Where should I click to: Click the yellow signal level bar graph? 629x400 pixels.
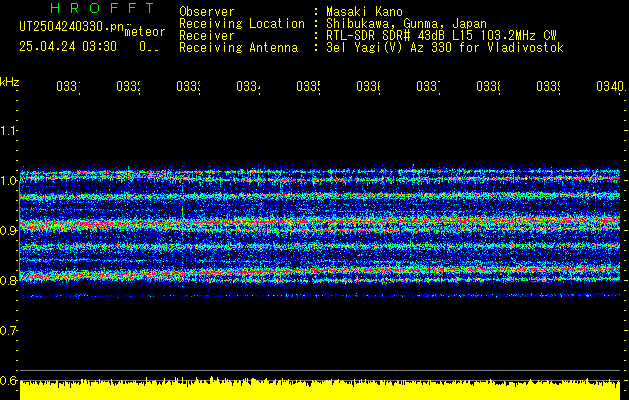(320, 389)
